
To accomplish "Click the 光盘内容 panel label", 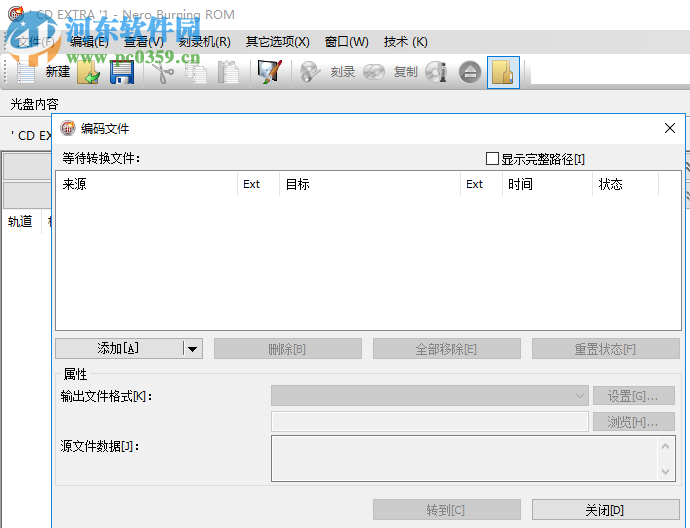I will (34, 104).
